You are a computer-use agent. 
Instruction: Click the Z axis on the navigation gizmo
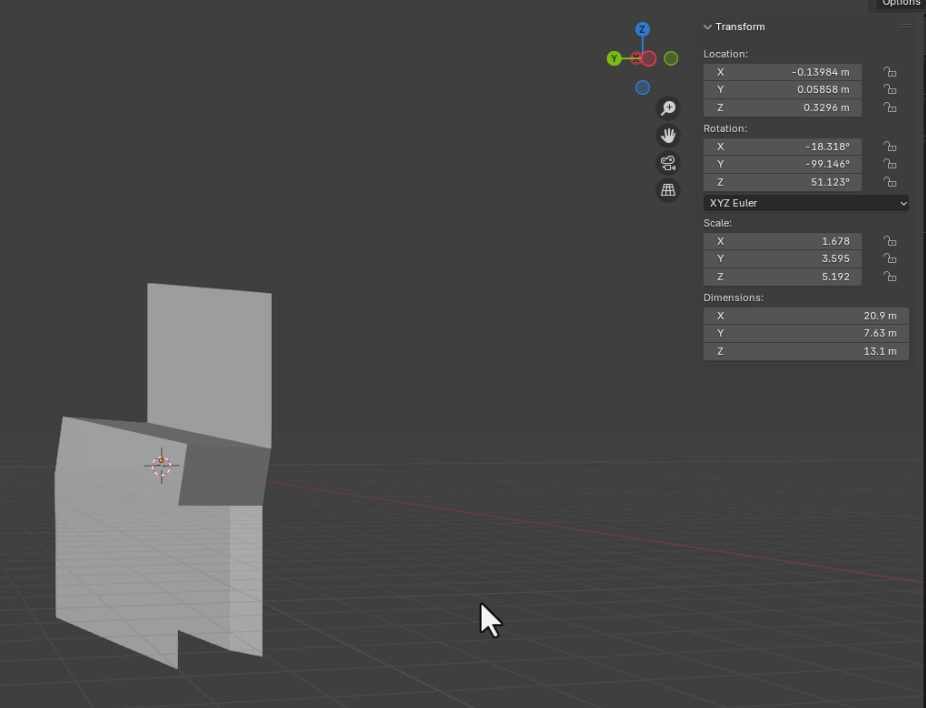tap(642, 28)
